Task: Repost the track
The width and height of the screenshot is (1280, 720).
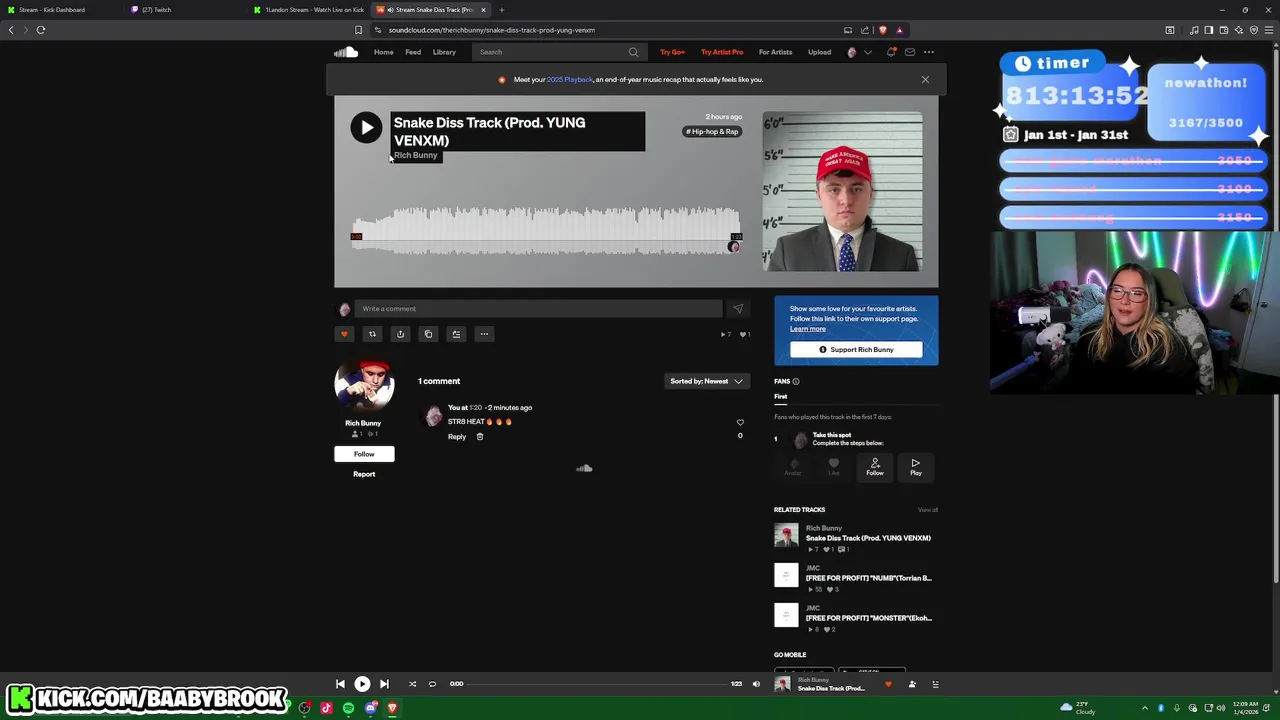Action: click(x=372, y=334)
